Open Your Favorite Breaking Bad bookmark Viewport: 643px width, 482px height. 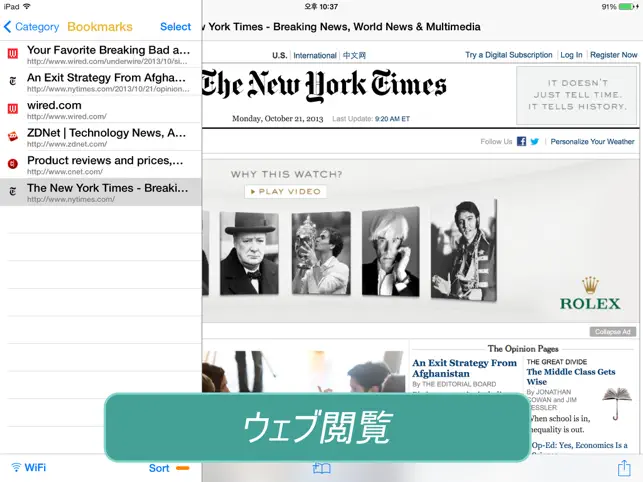coord(100,55)
